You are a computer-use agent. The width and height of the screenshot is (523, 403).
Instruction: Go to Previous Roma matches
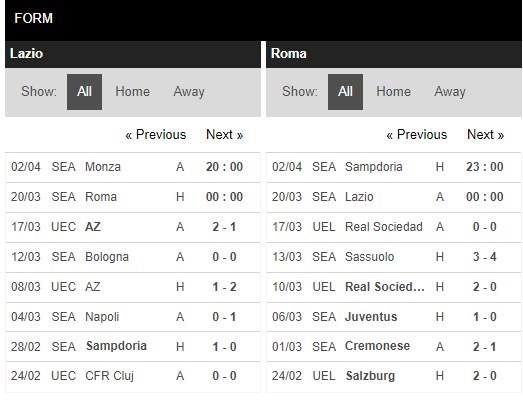(x=416, y=135)
